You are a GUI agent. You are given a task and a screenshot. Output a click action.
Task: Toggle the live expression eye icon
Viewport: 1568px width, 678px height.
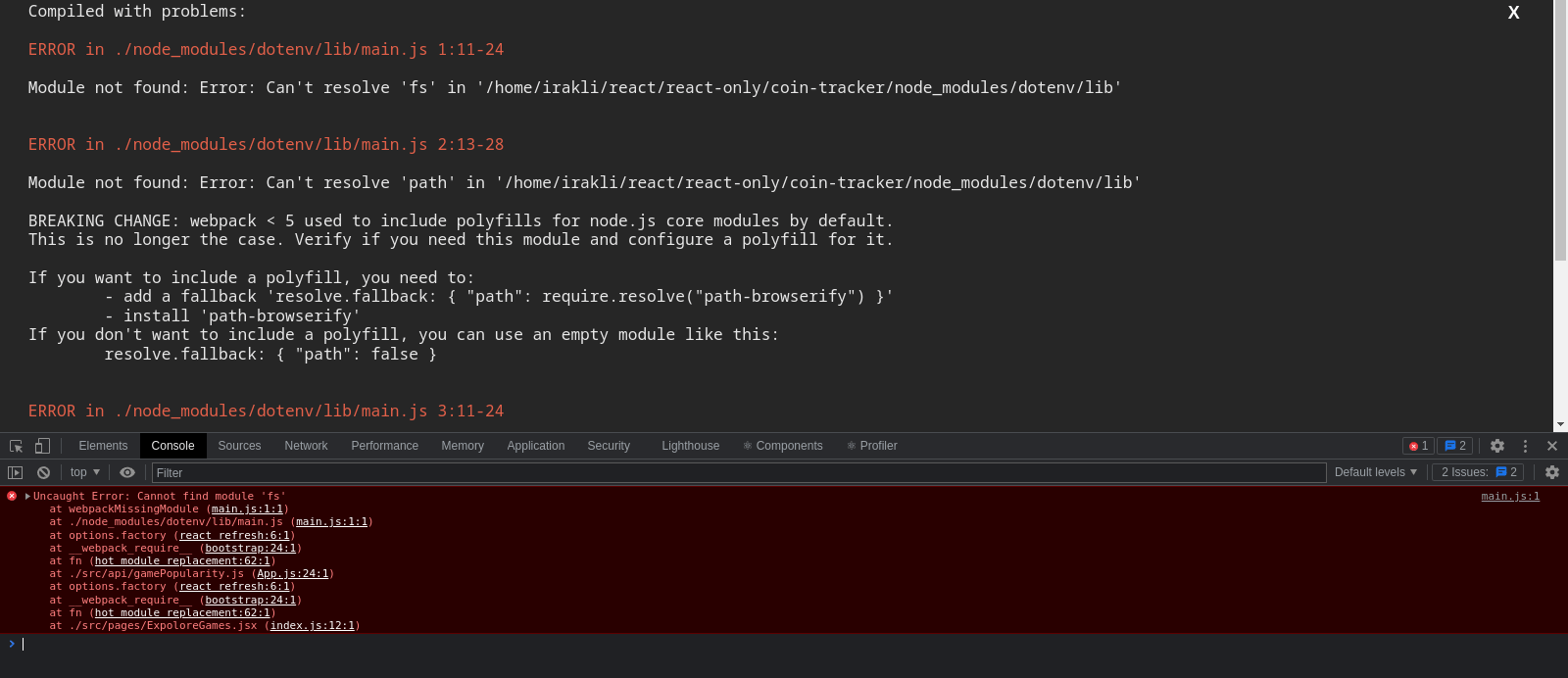click(x=127, y=472)
